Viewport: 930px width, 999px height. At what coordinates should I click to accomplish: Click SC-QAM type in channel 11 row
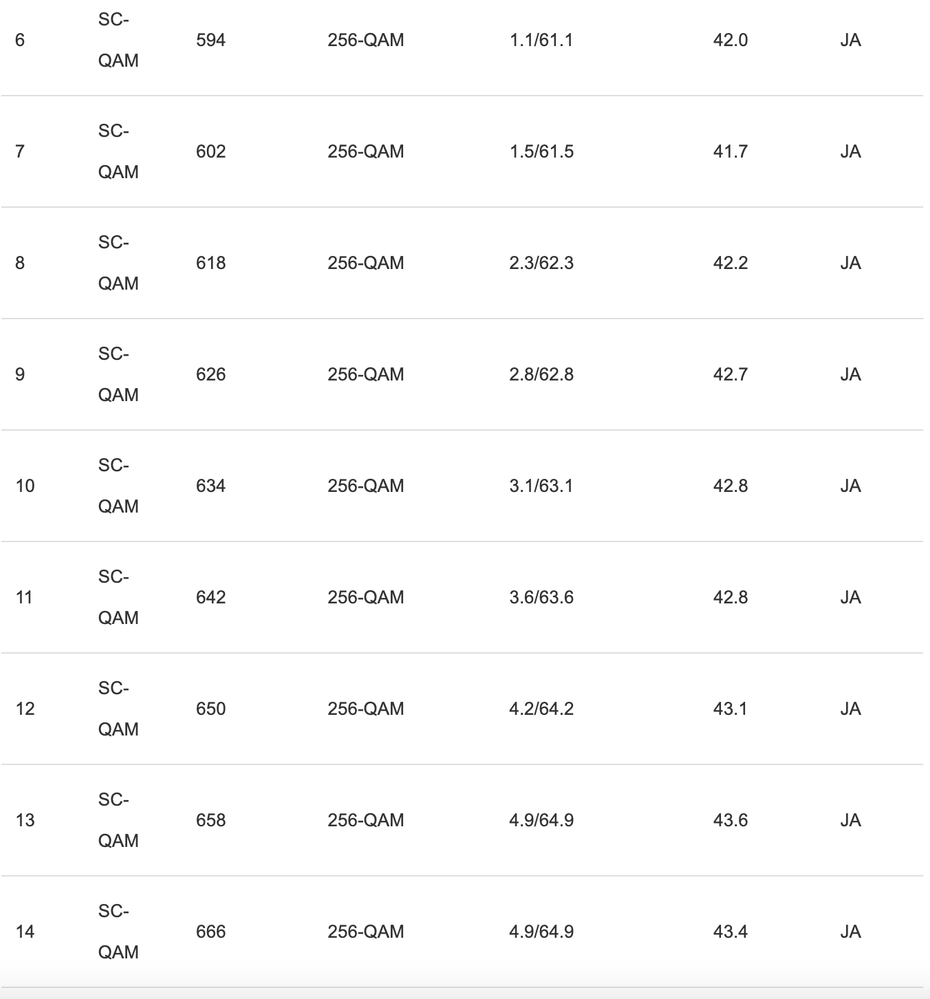point(119,598)
